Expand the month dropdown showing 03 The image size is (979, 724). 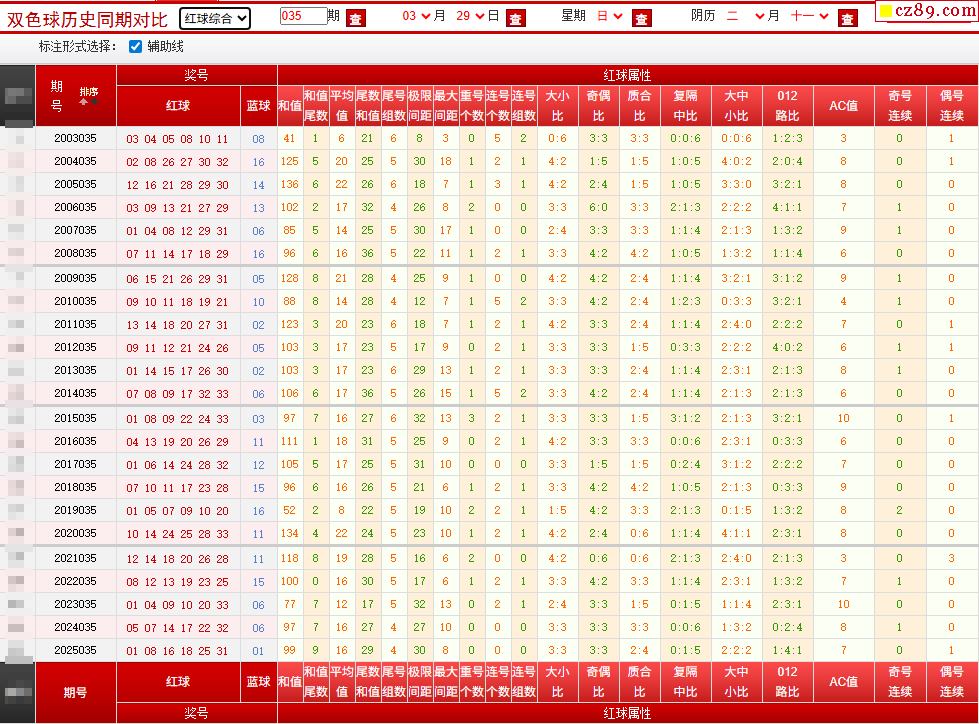pos(417,17)
